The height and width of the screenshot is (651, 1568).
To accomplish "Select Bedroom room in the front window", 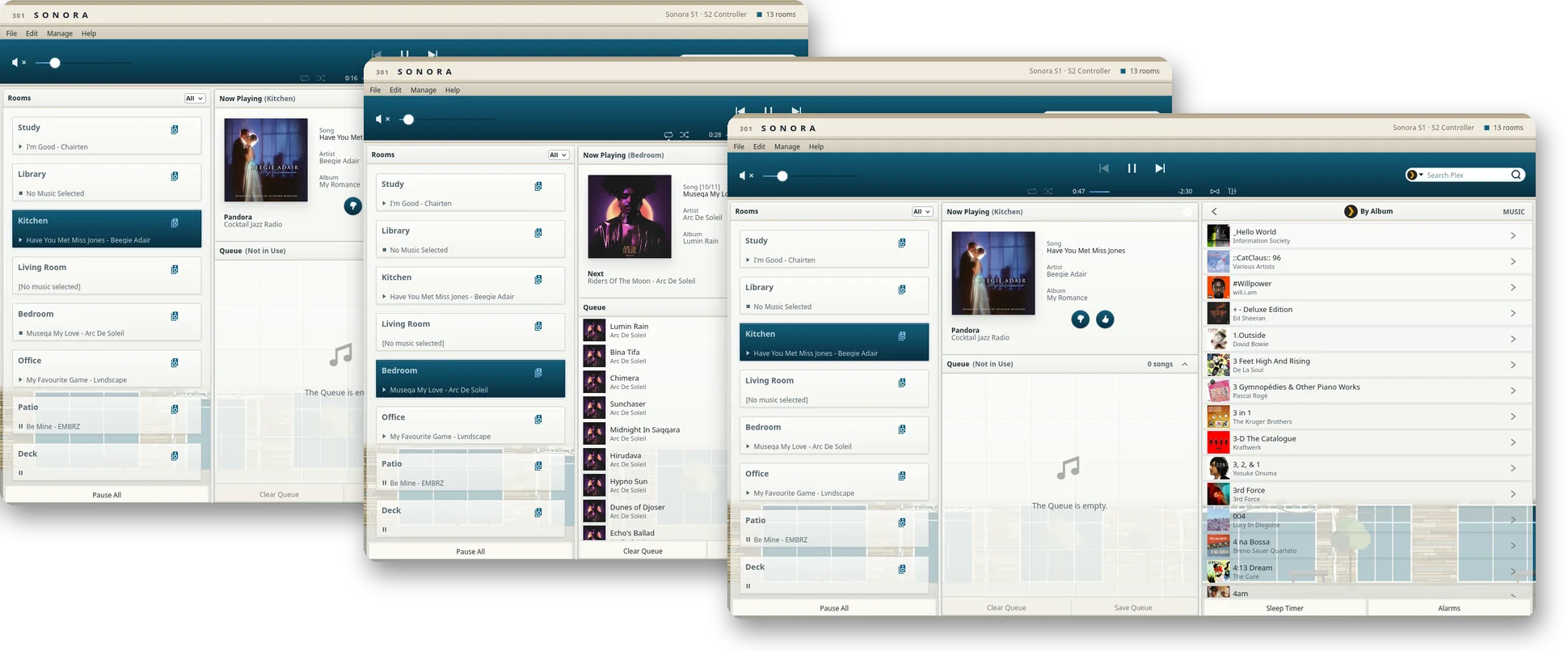I will pyautogui.click(x=834, y=436).
